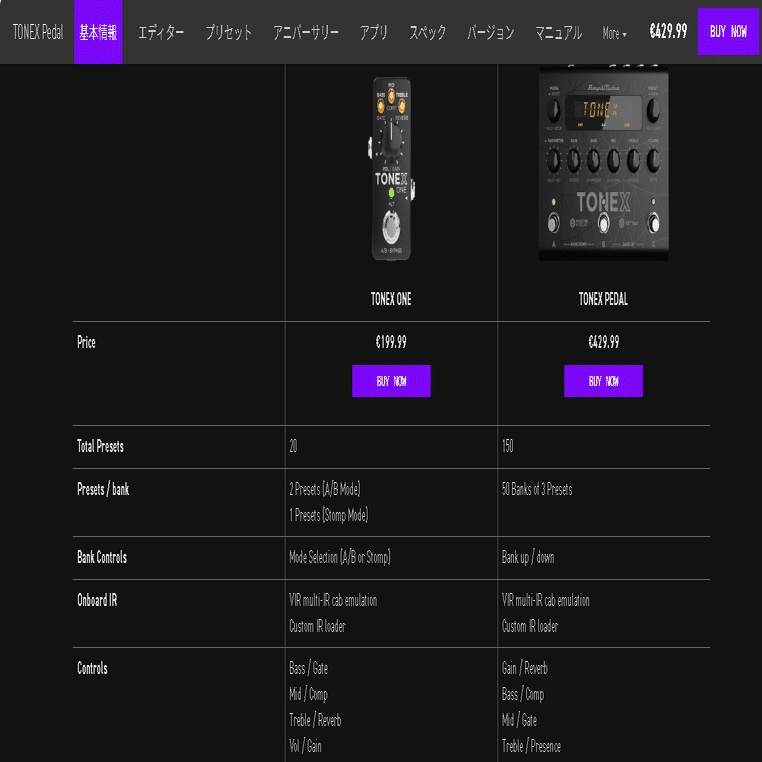This screenshot has height=762, width=762.
Task: Click the €429.99 price in the table
Action: pos(604,342)
